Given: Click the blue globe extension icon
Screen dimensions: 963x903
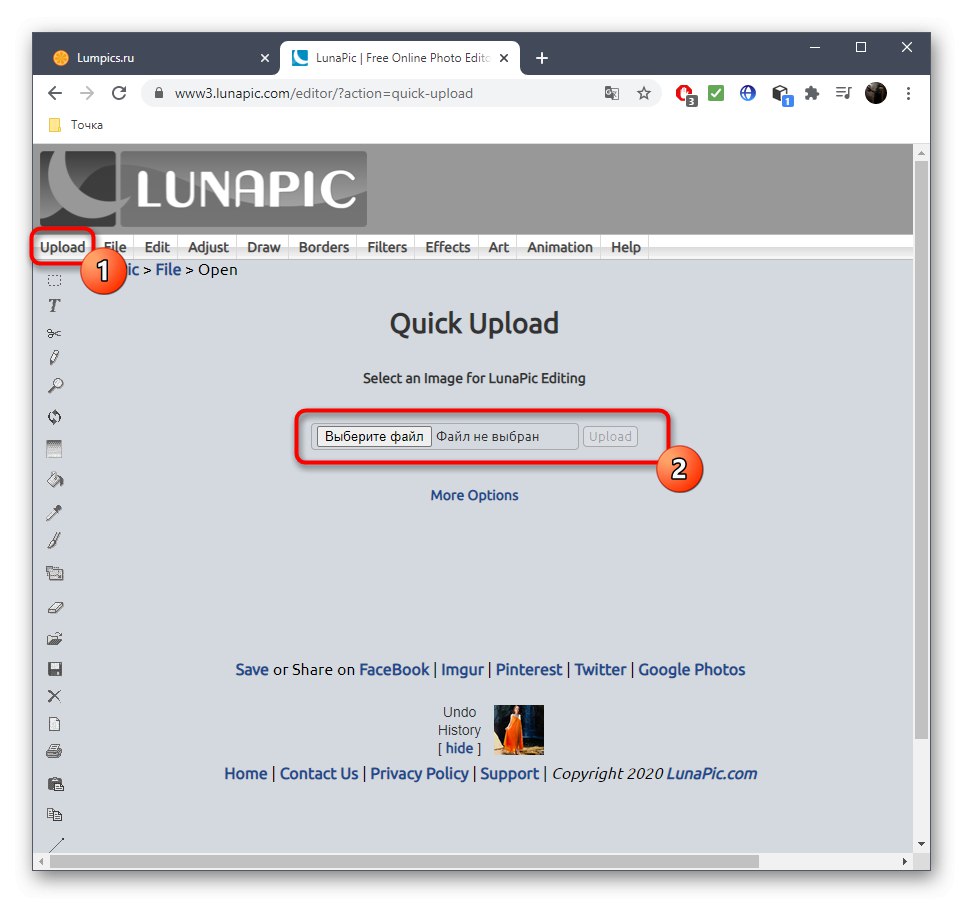Looking at the screenshot, I should [747, 93].
